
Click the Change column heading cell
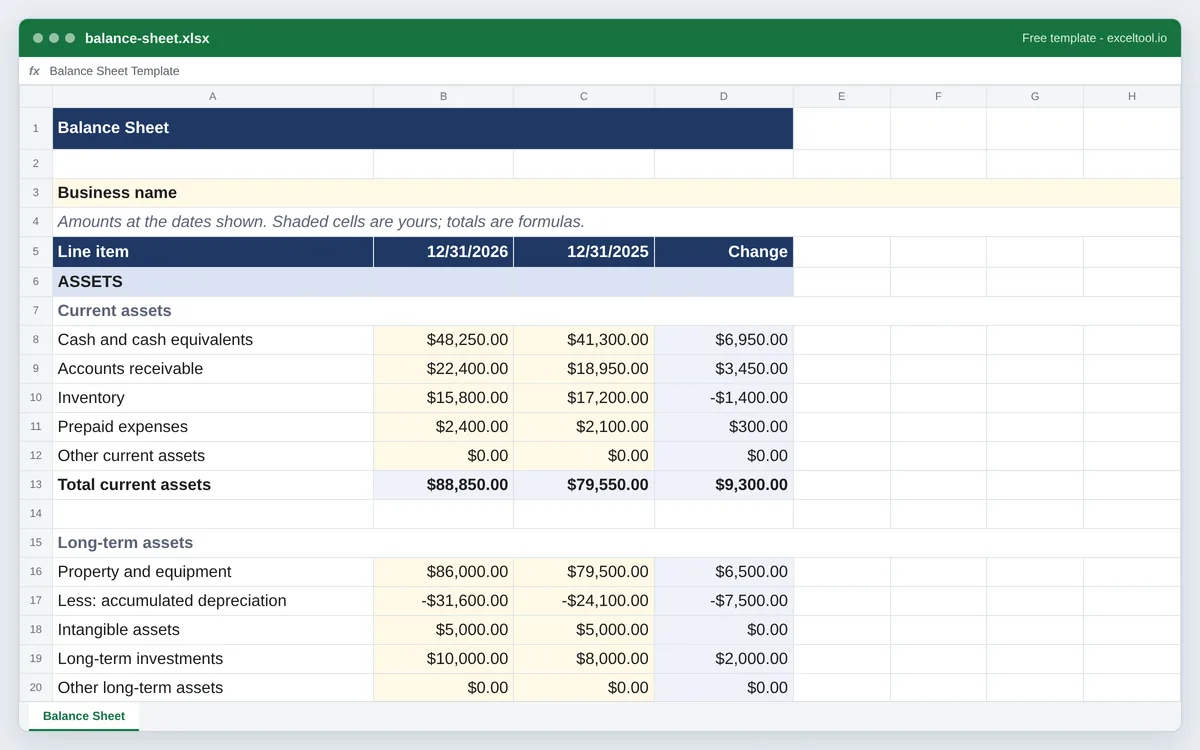pos(724,252)
